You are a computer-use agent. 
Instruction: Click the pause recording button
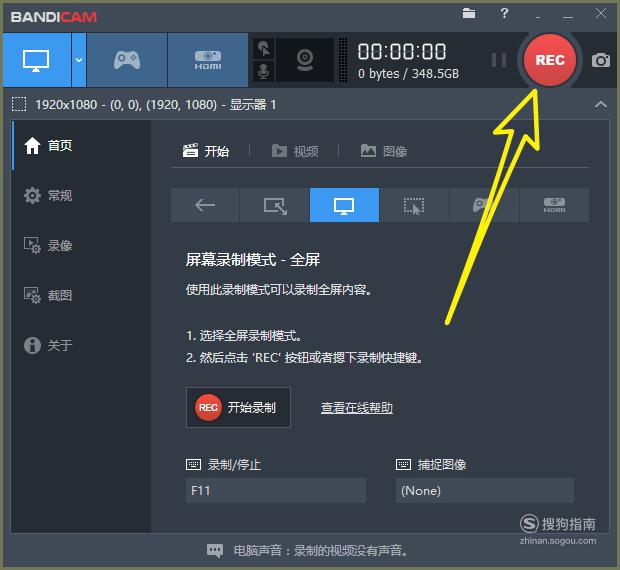(x=499, y=60)
